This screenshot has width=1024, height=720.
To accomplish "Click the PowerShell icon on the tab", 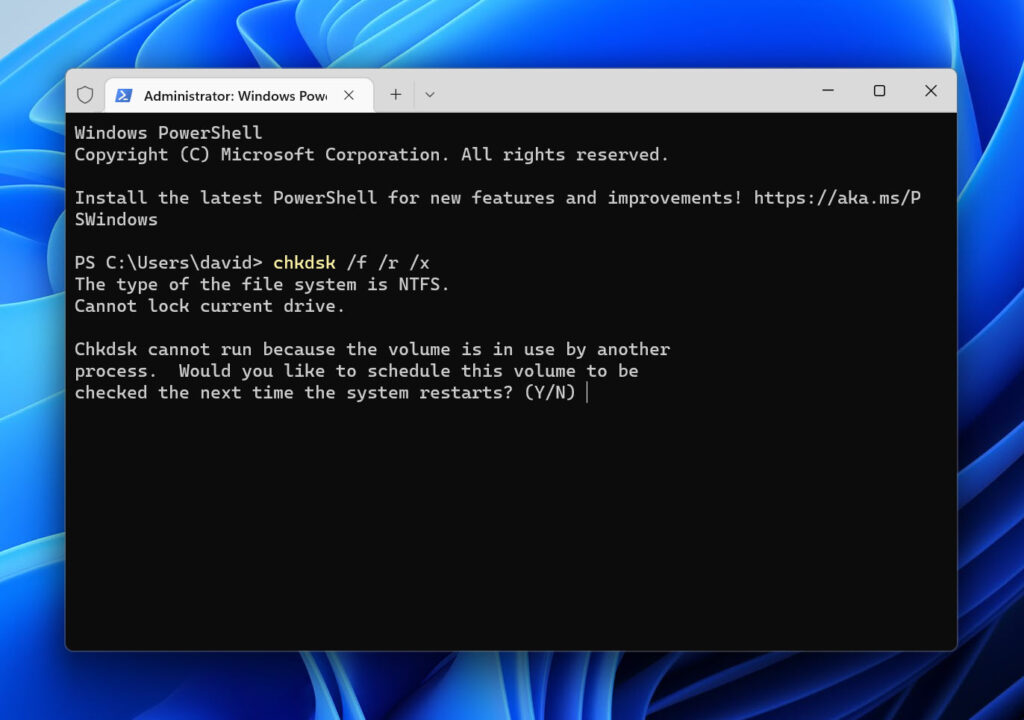I will pyautogui.click(x=124, y=95).
